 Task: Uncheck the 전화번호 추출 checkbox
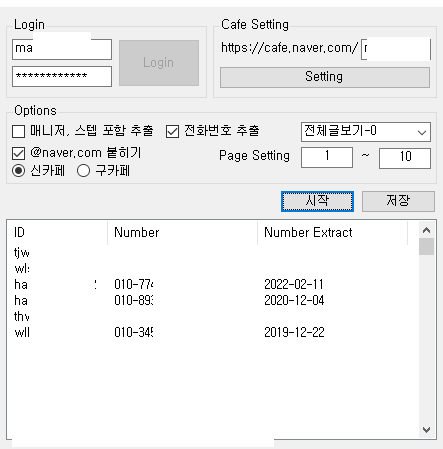[172, 131]
